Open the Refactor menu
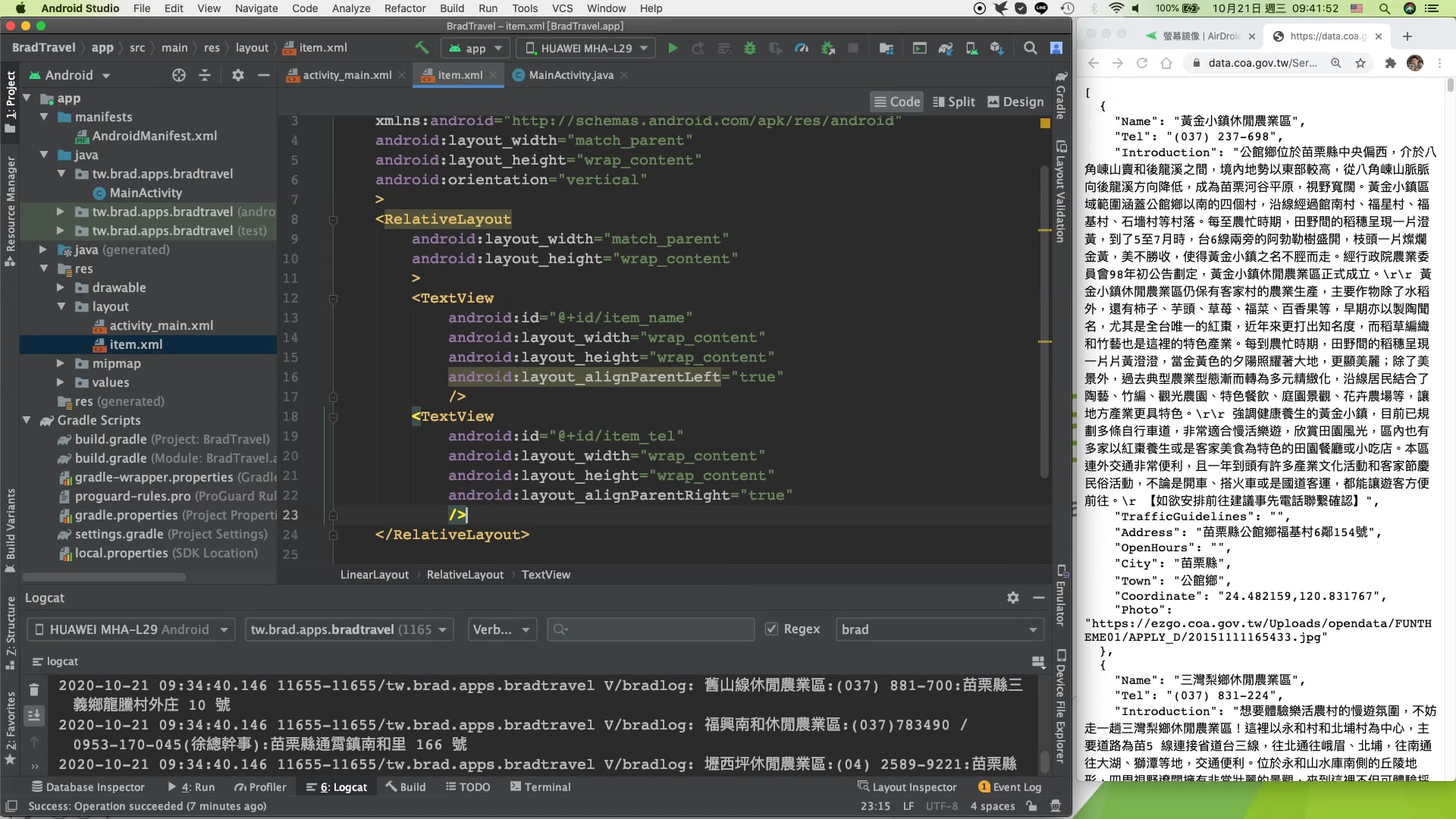Viewport: 1456px width, 819px height. [x=404, y=8]
